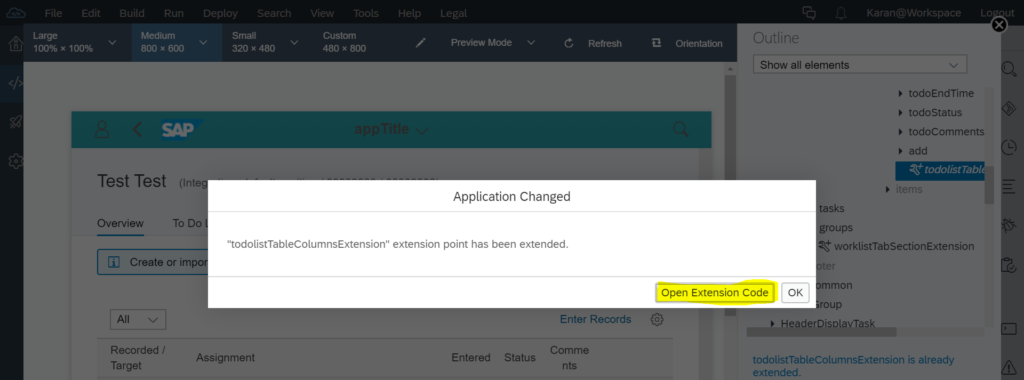Click the Open Extension Code button
This screenshot has width=1024, height=380.
click(714, 293)
